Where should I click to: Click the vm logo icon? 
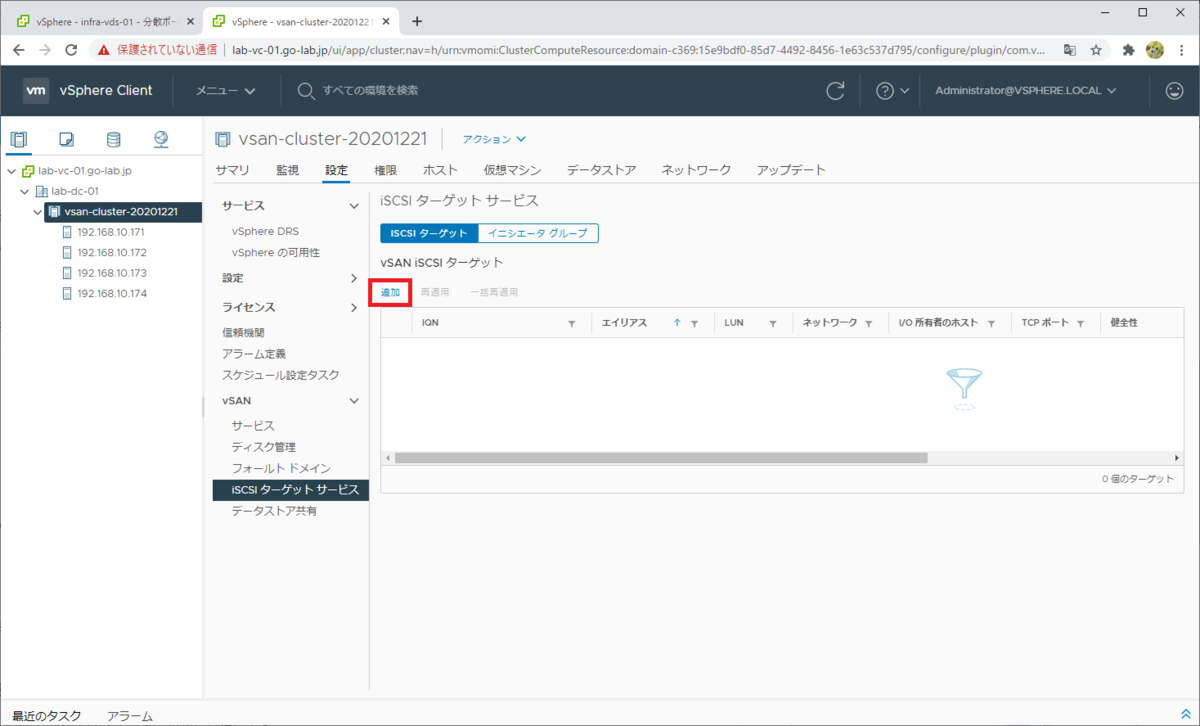click(36, 91)
